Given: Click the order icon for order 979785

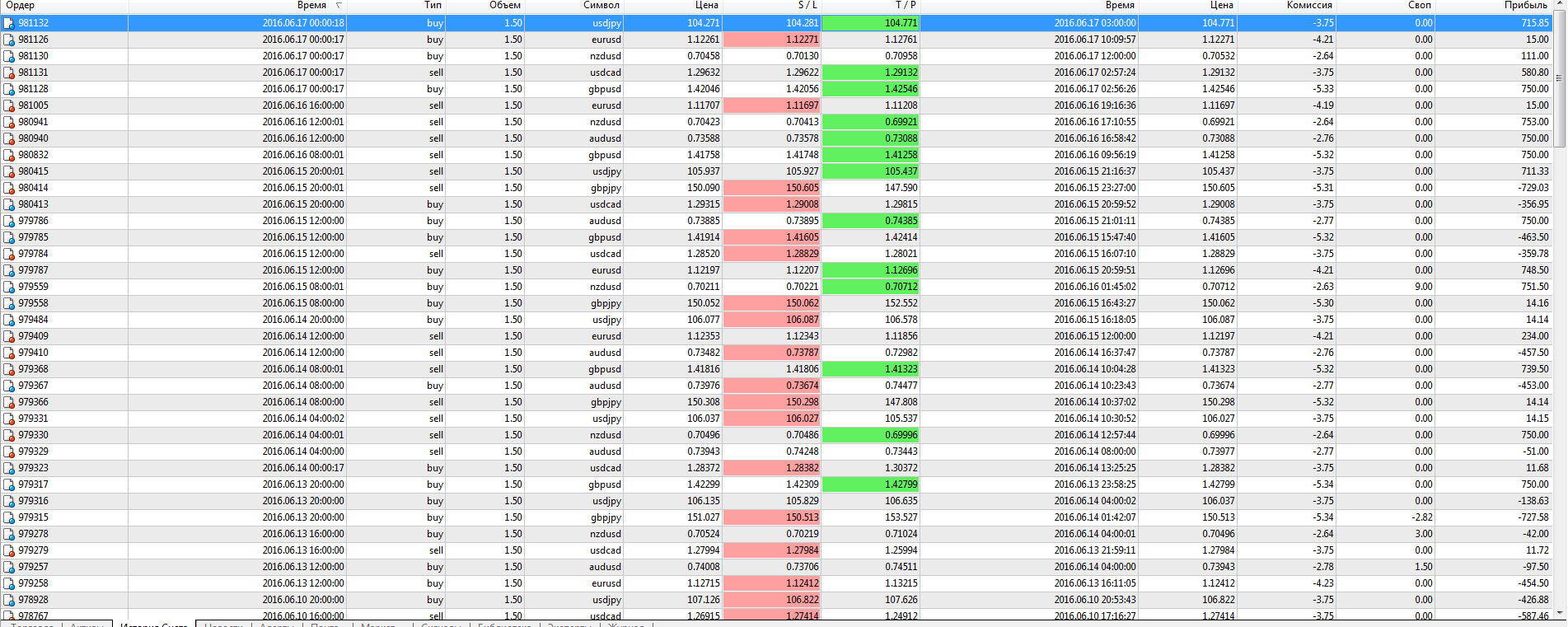Looking at the screenshot, I should [9, 237].
